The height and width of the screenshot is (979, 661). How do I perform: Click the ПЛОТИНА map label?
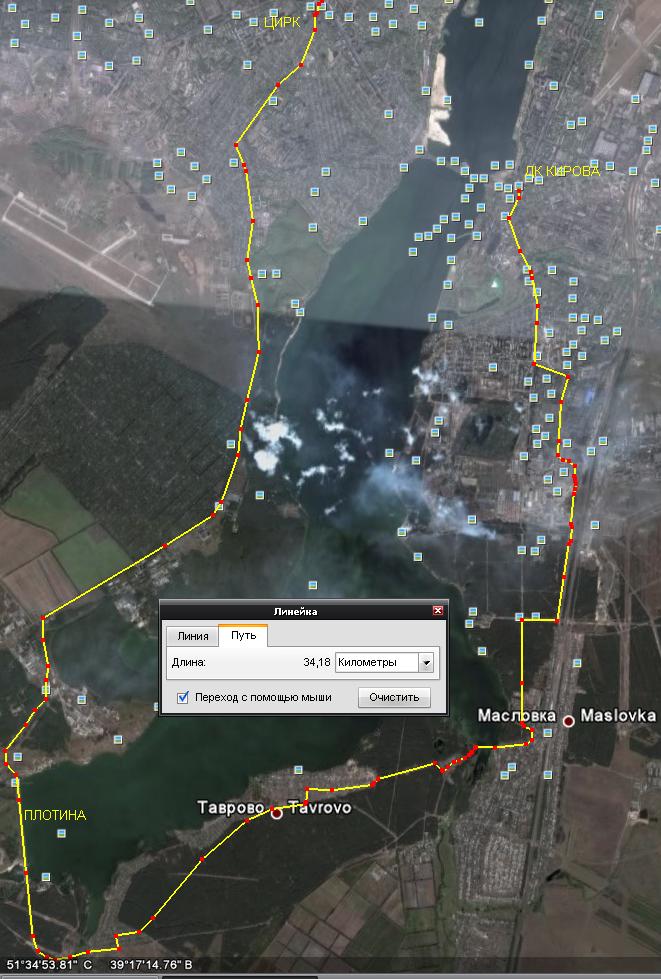pos(55,815)
